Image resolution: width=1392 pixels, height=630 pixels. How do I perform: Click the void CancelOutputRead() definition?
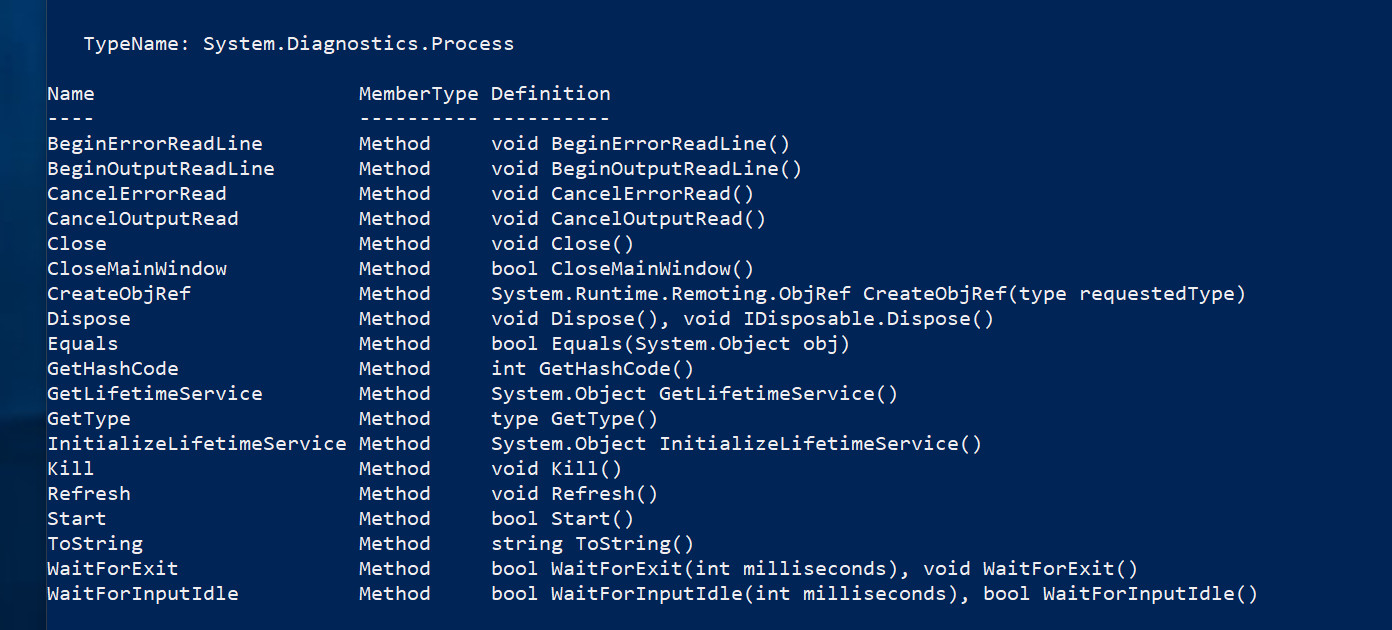point(628,219)
